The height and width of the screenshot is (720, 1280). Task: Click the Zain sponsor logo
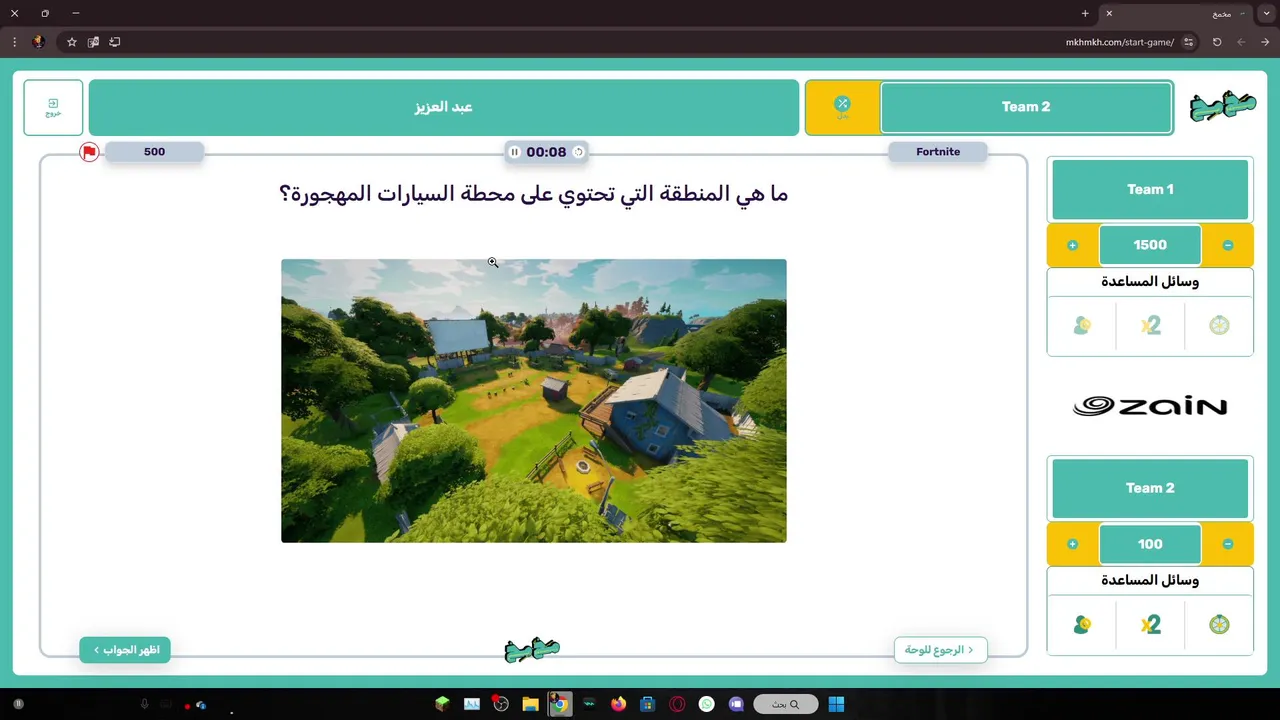coord(1150,406)
